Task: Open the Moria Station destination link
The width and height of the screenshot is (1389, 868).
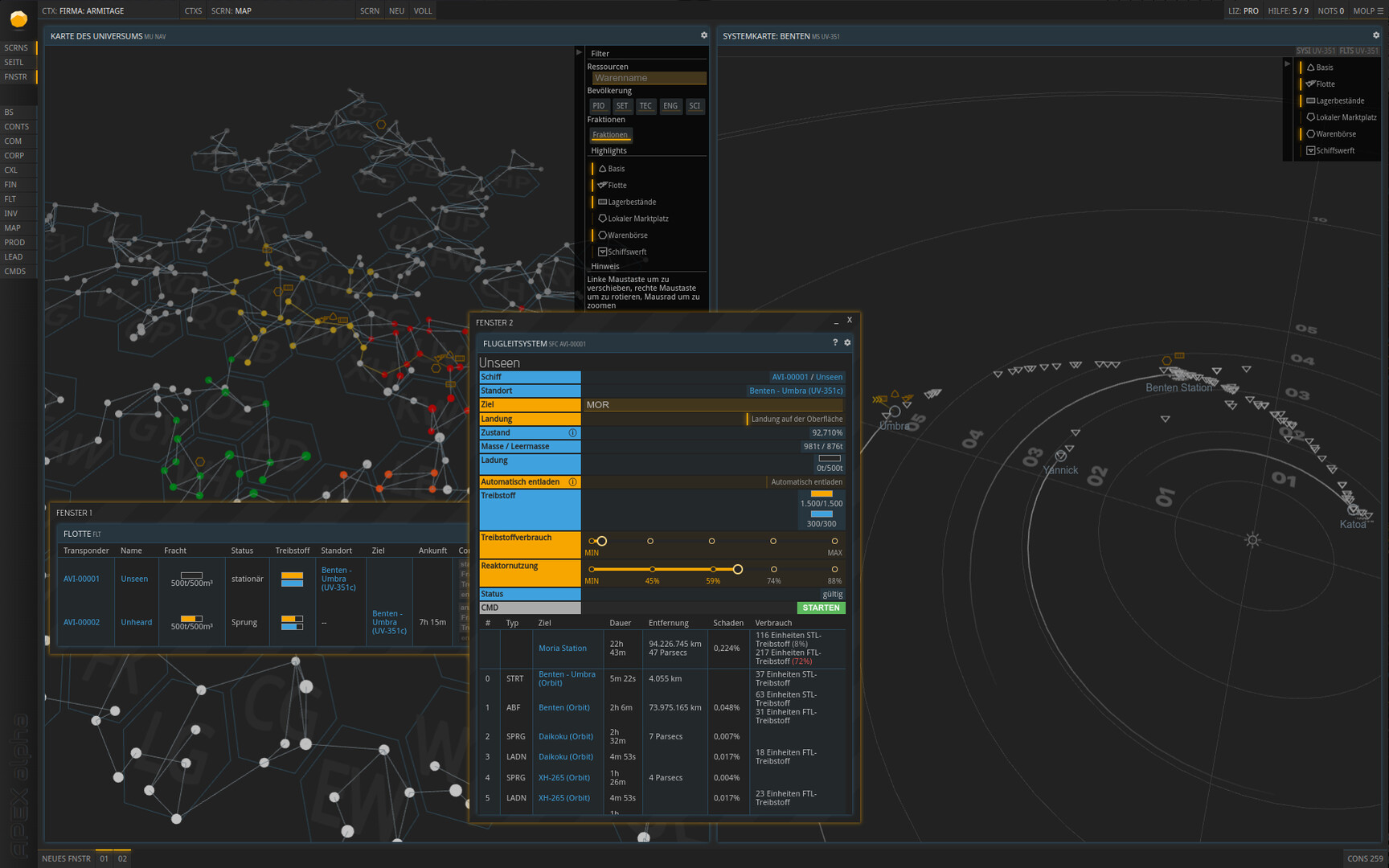Action: pyautogui.click(x=563, y=649)
